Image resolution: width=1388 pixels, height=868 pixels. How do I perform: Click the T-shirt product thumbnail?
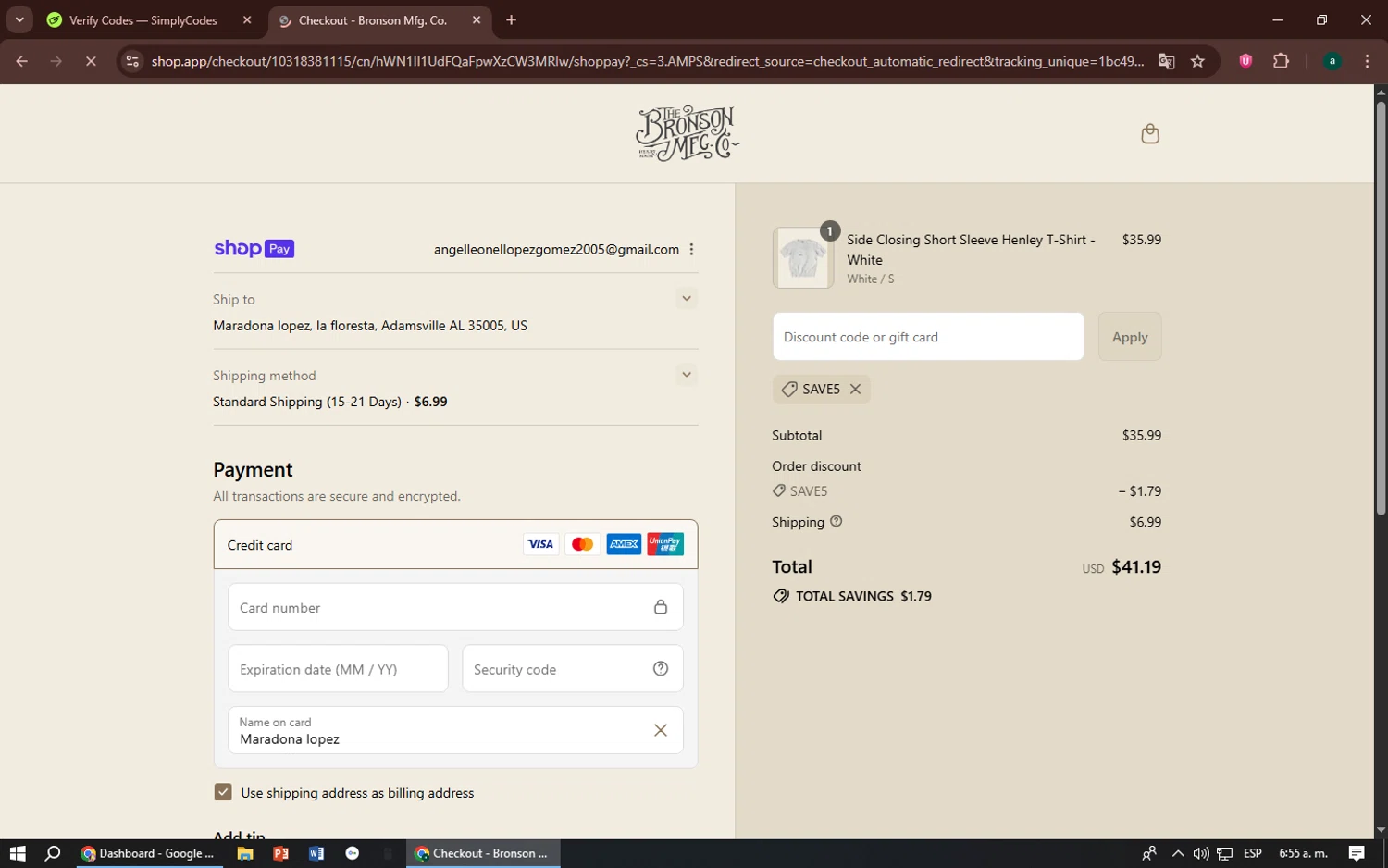coord(802,258)
